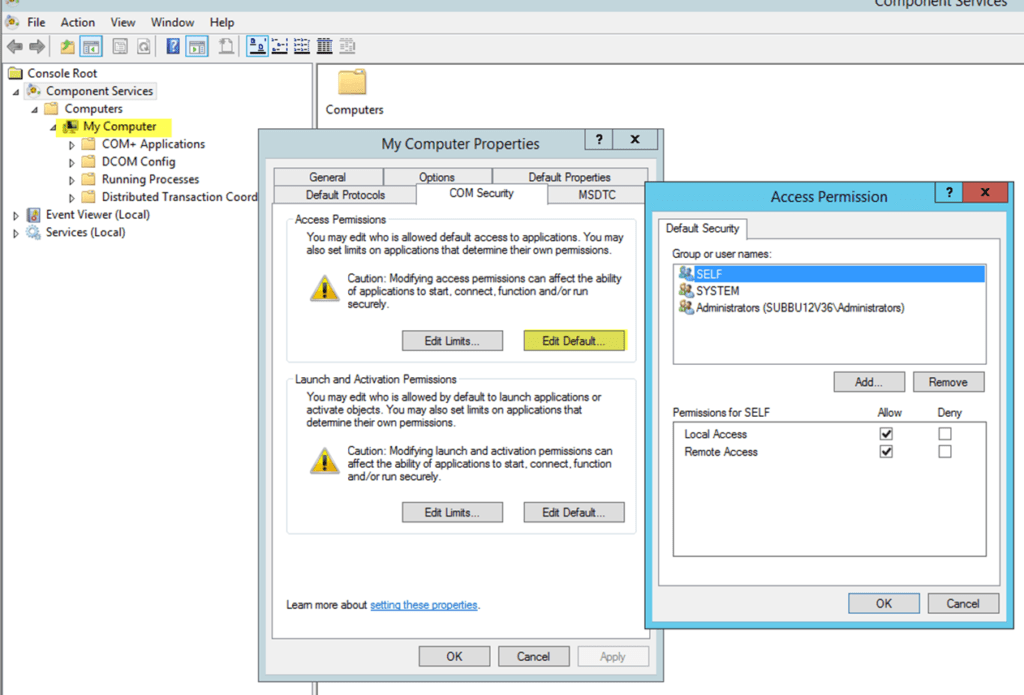
Task: Toggle Allow checkbox for Local Access
Action: tap(886, 434)
